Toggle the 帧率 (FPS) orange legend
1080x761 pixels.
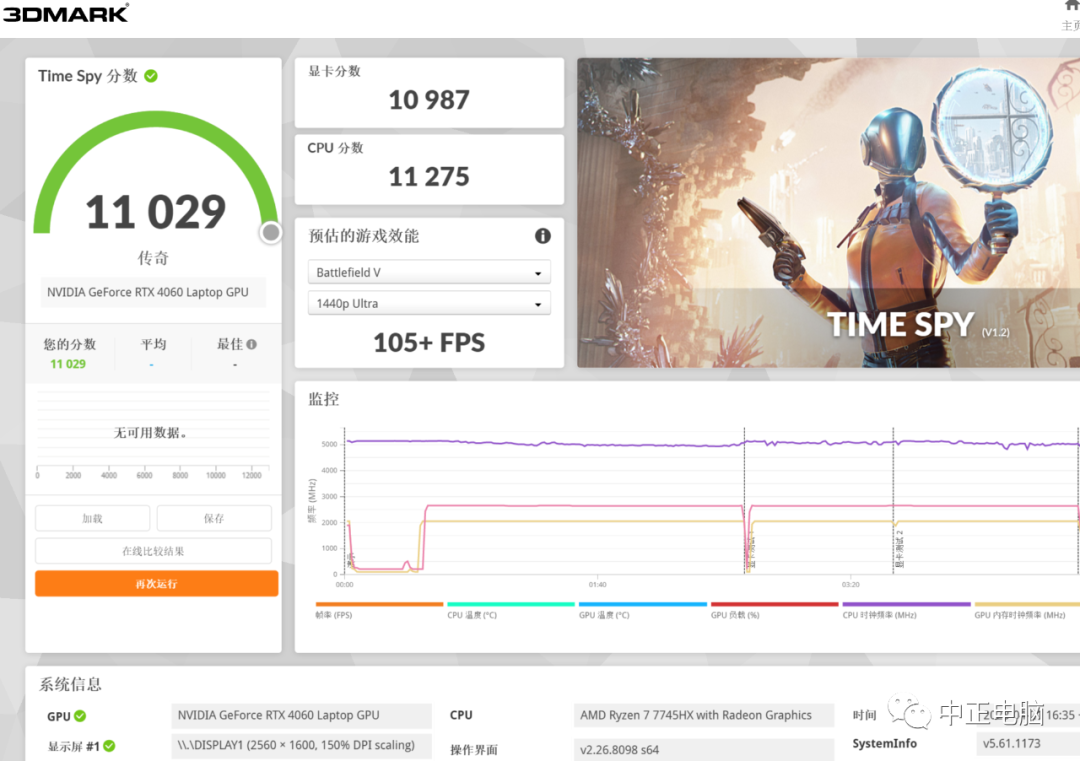(379, 610)
